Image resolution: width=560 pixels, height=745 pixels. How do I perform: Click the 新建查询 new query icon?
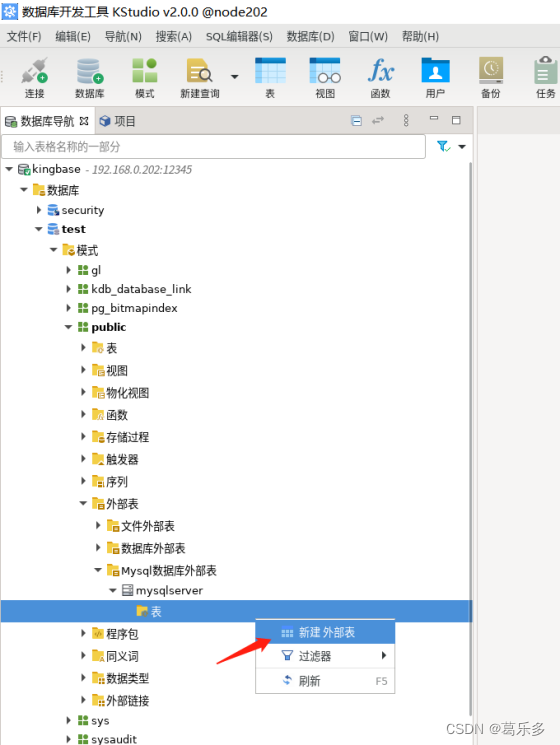(199, 78)
